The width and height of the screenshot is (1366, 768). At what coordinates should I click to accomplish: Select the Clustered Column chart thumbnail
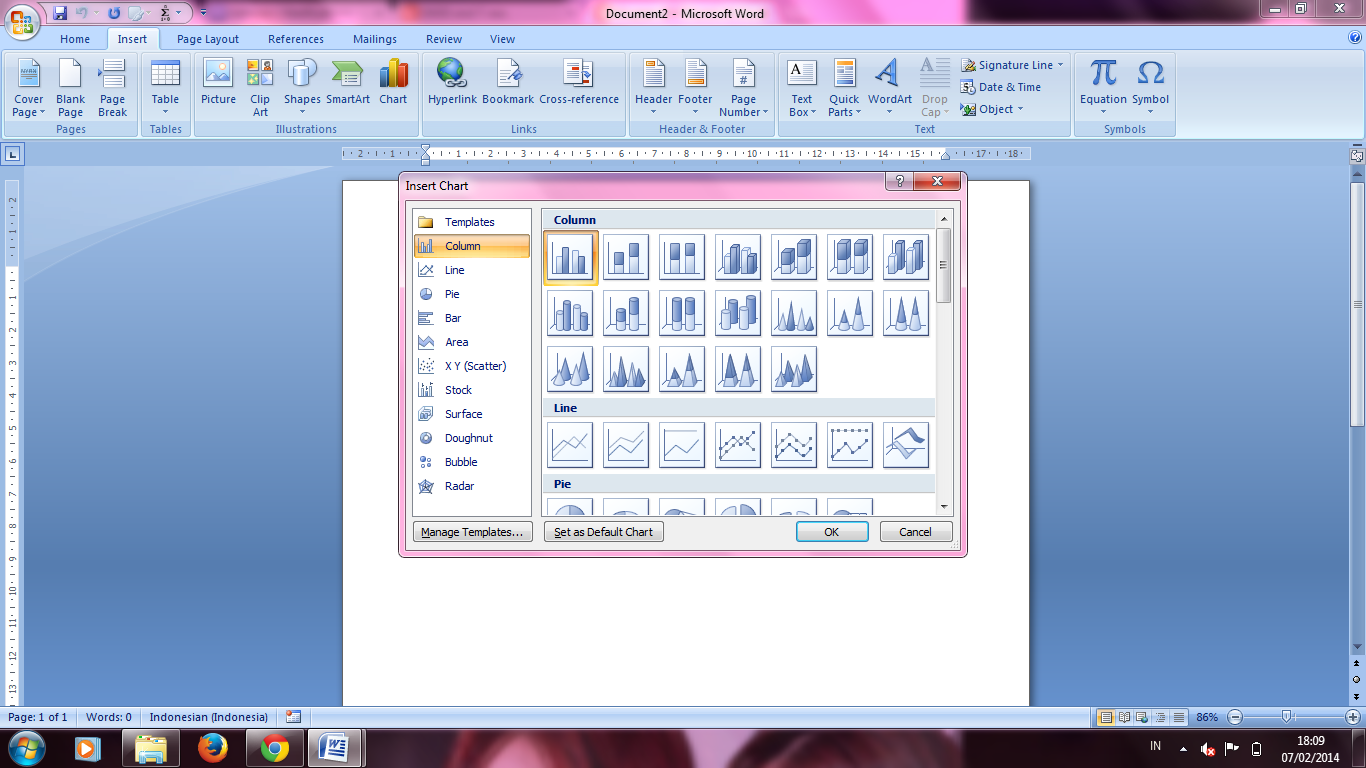coord(571,257)
